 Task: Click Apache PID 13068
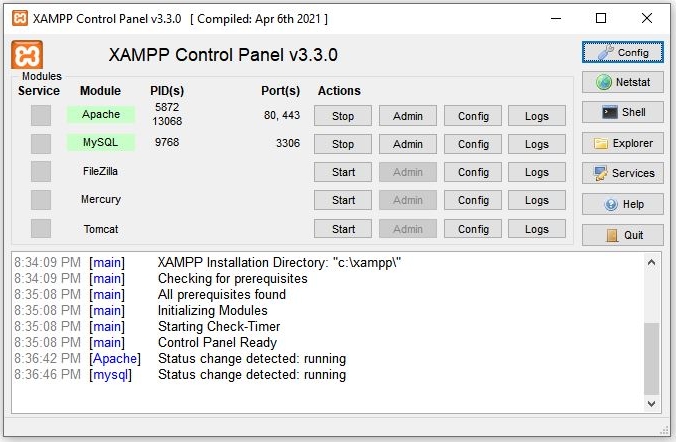point(167,121)
